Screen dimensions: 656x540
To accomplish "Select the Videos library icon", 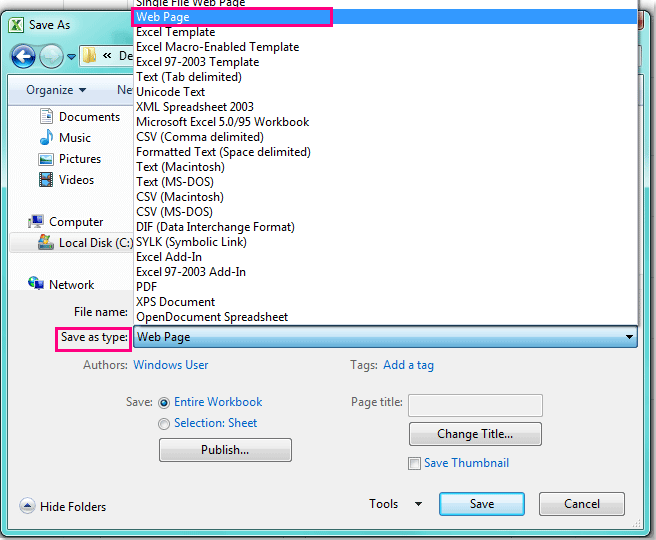I will tap(46, 180).
